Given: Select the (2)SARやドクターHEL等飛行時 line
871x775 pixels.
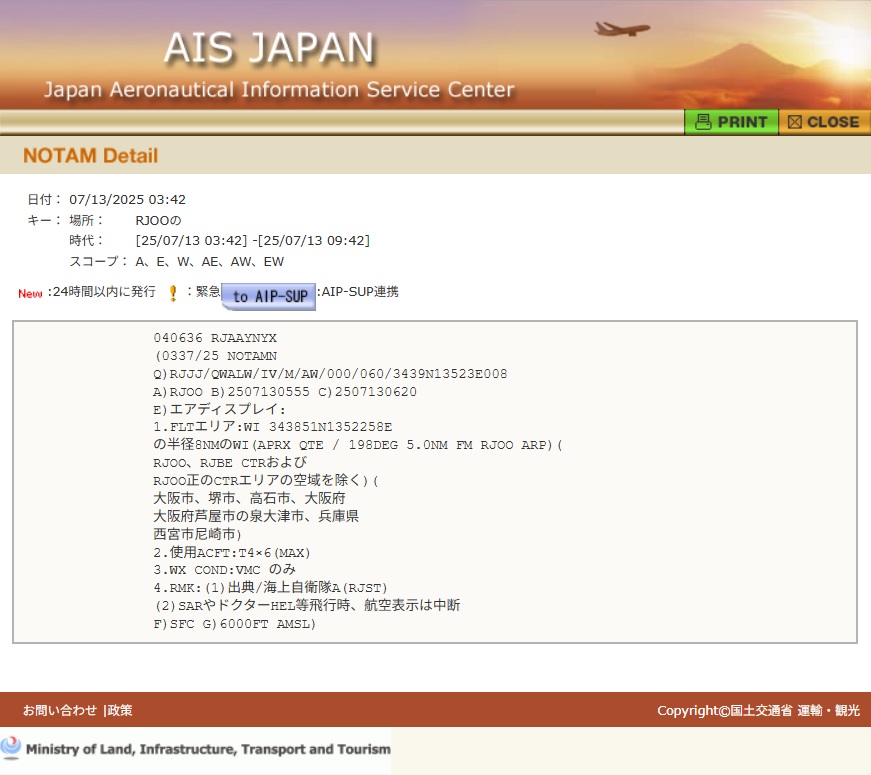Looking at the screenshot, I should point(307,606).
